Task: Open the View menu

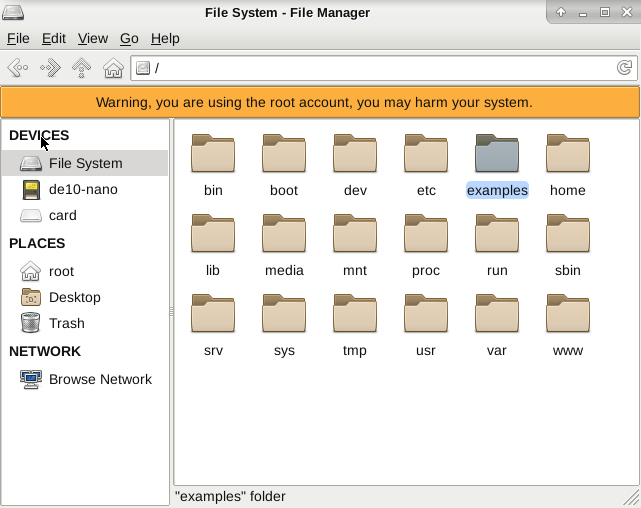Action: tap(93, 38)
